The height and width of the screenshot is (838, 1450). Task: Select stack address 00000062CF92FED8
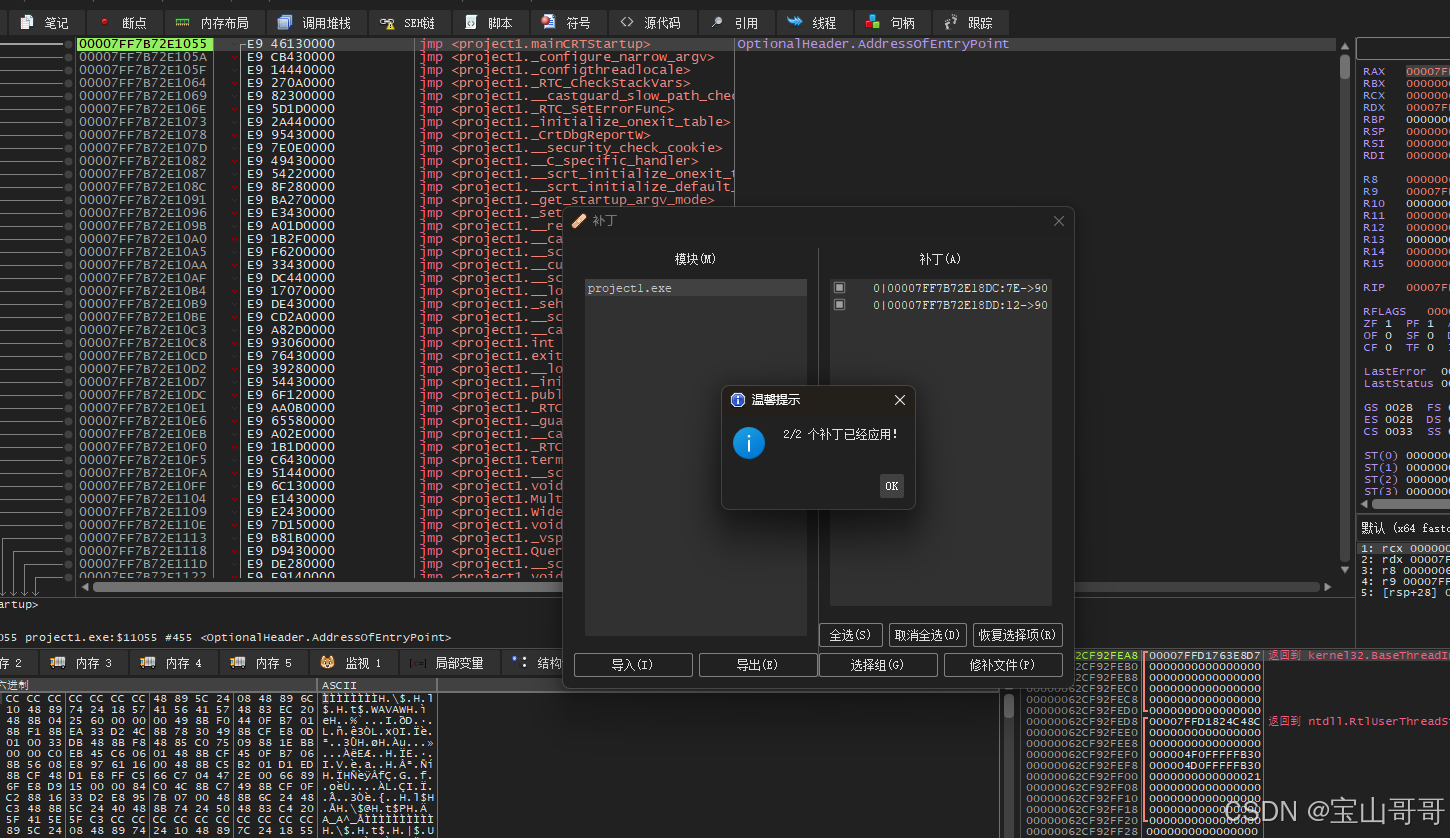1081,720
